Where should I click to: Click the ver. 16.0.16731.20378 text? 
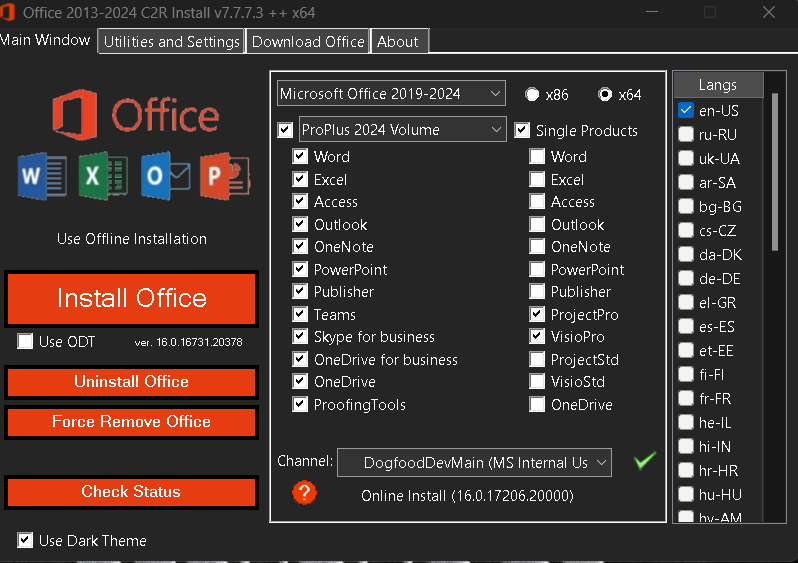(188, 342)
